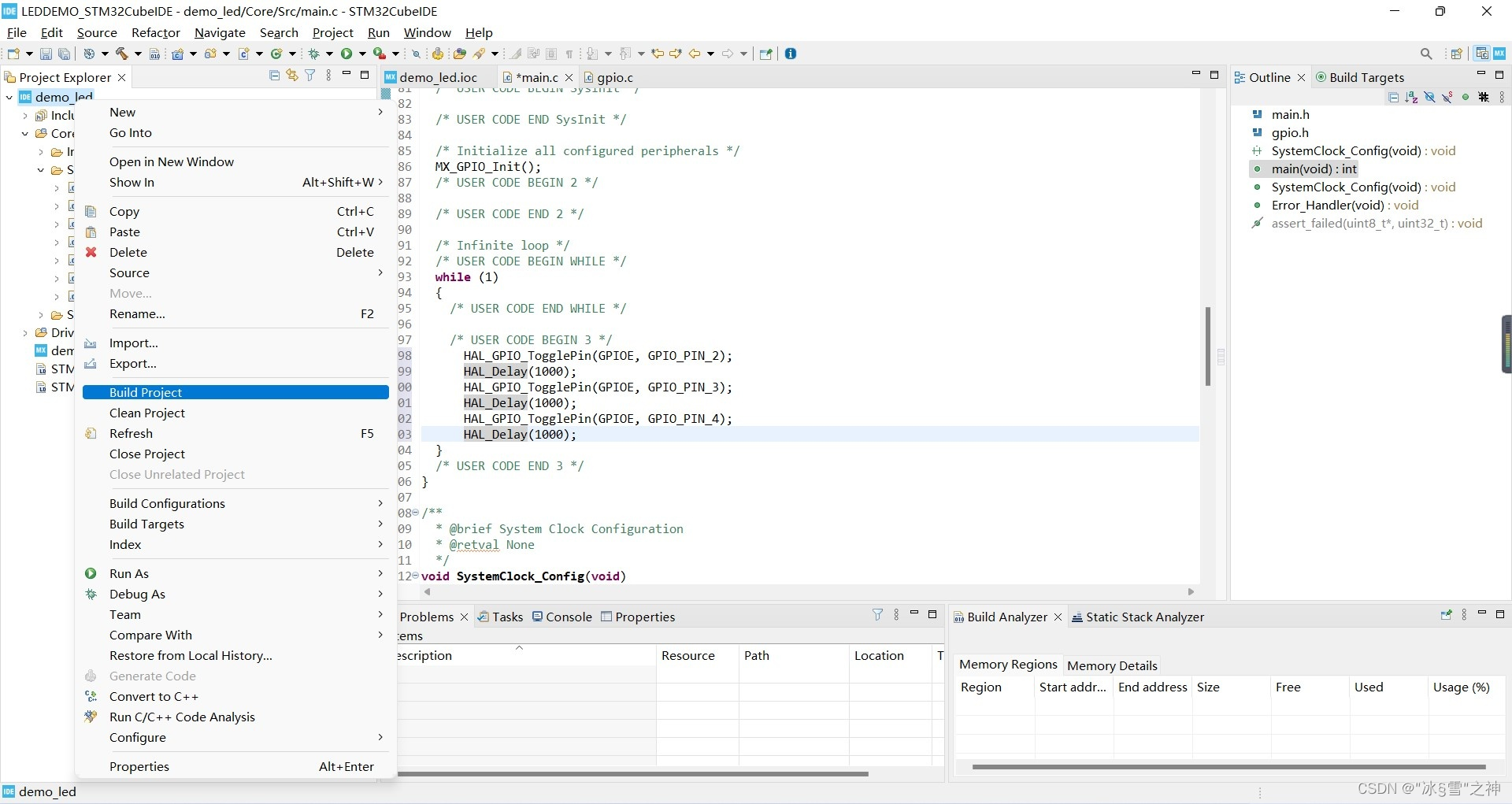Open the Problems view filter funnel icon

click(x=877, y=615)
